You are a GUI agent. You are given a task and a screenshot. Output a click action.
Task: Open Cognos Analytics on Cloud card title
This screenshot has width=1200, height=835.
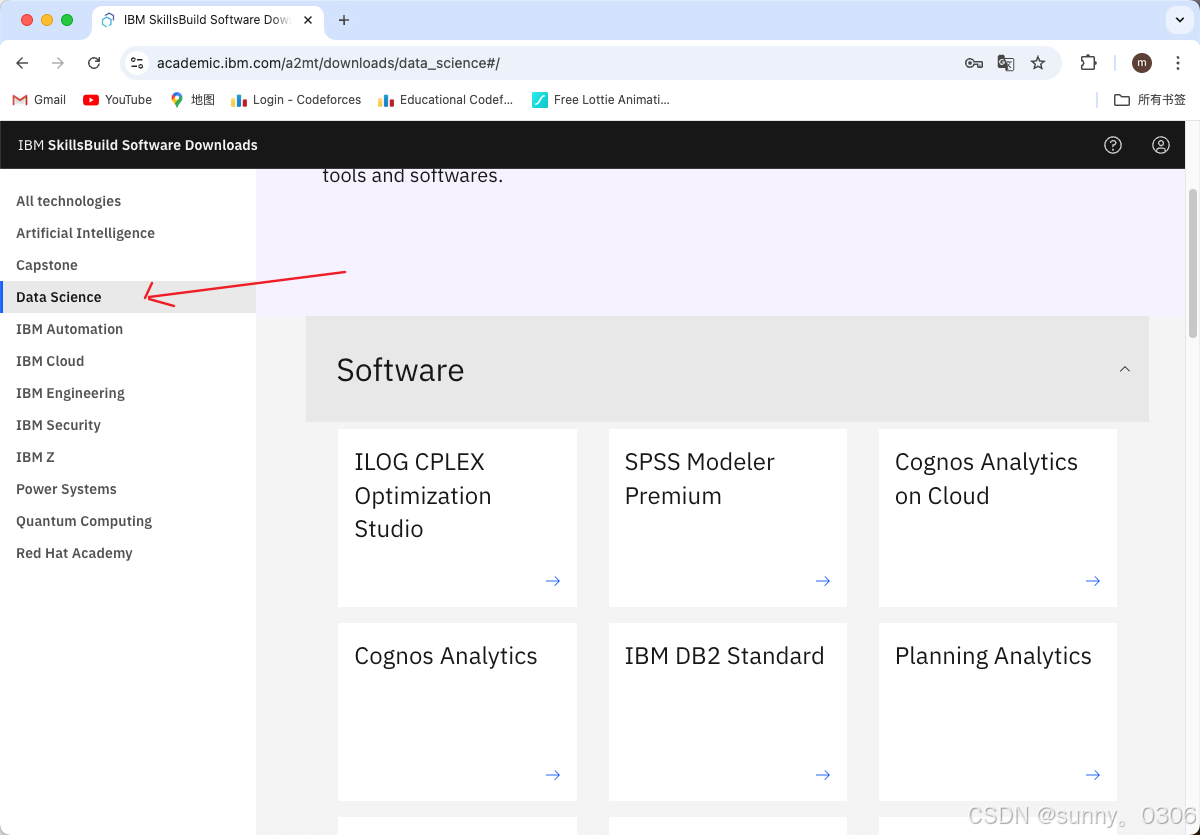[x=986, y=478]
